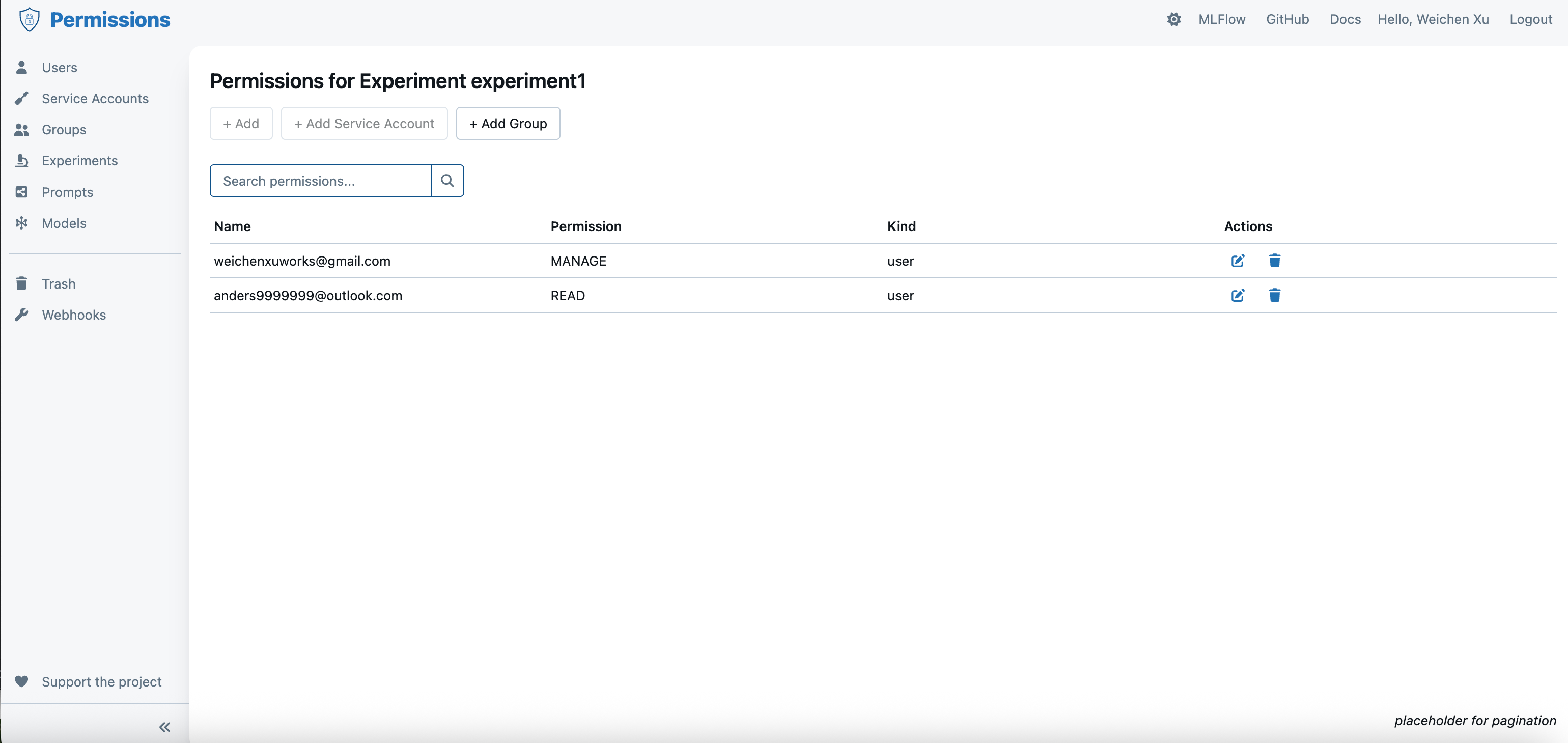Open the Trash section

[59, 283]
